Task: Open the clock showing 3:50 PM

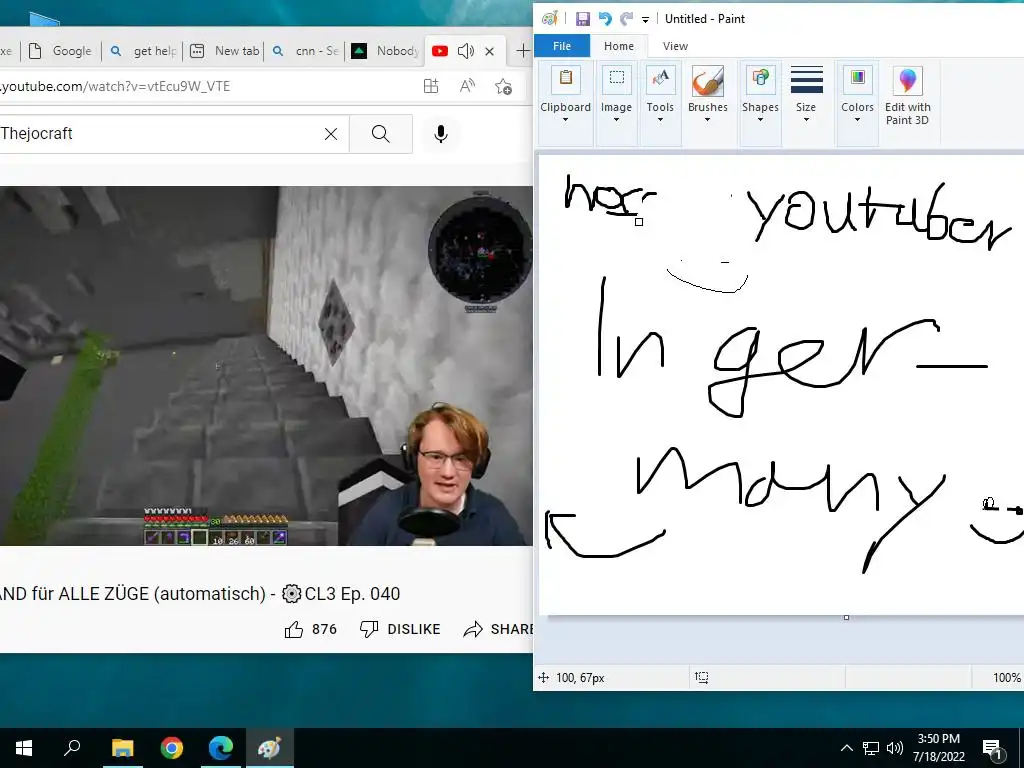Action: (x=938, y=748)
